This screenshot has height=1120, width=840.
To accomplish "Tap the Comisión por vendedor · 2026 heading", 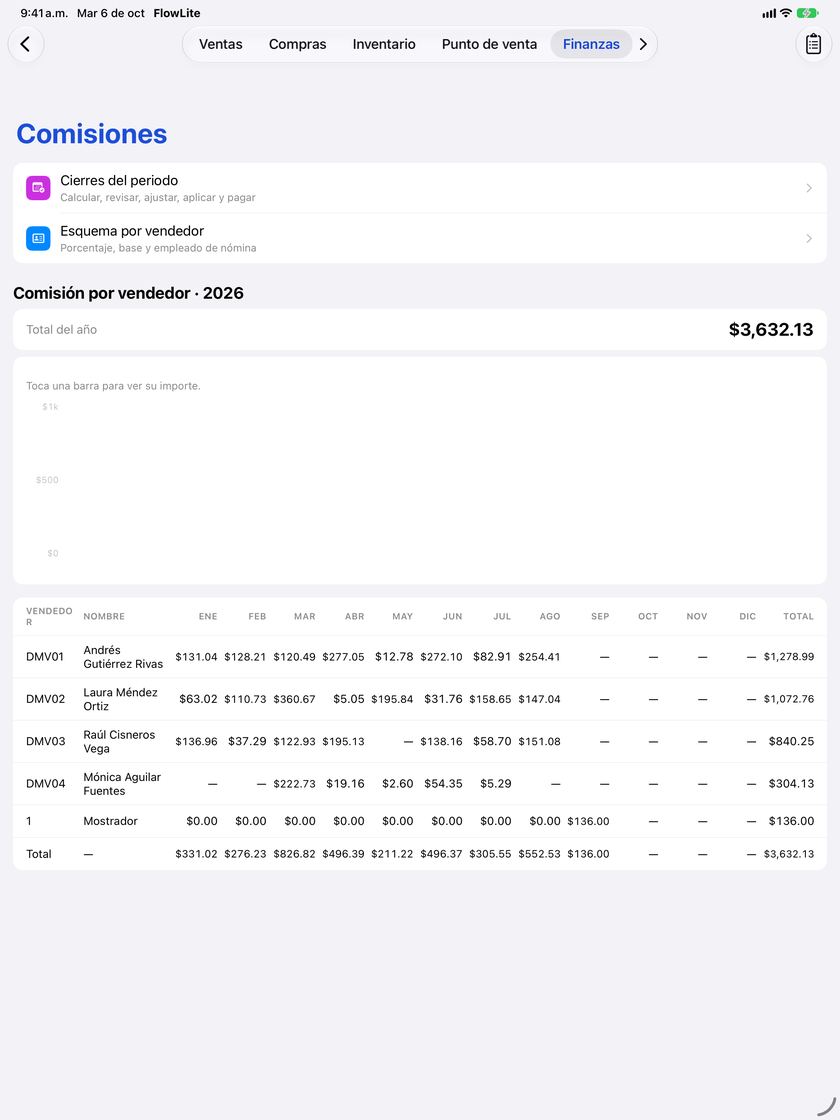I will point(129,293).
